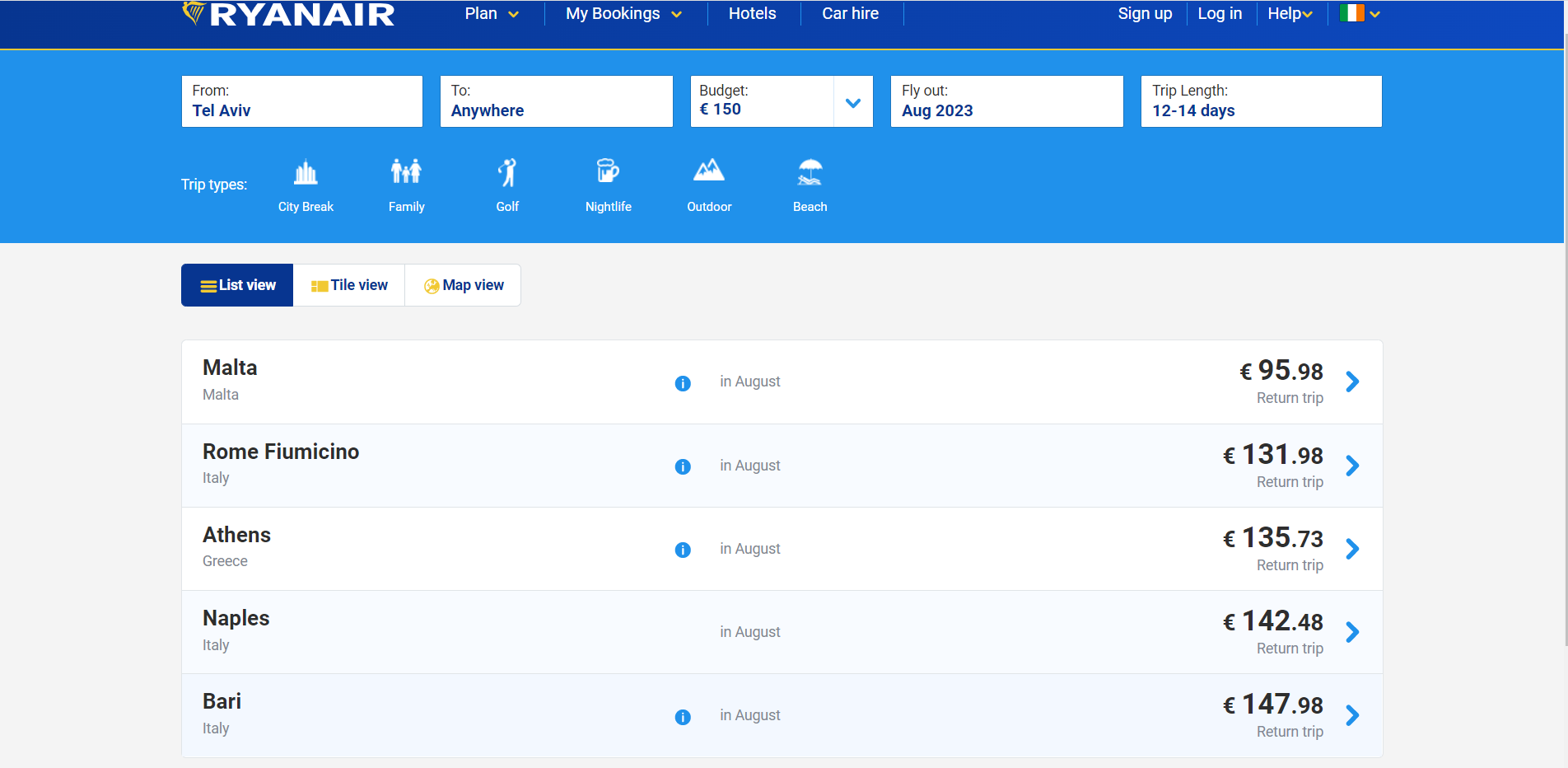
Task: Open the Car hire page
Action: pyautogui.click(x=850, y=14)
